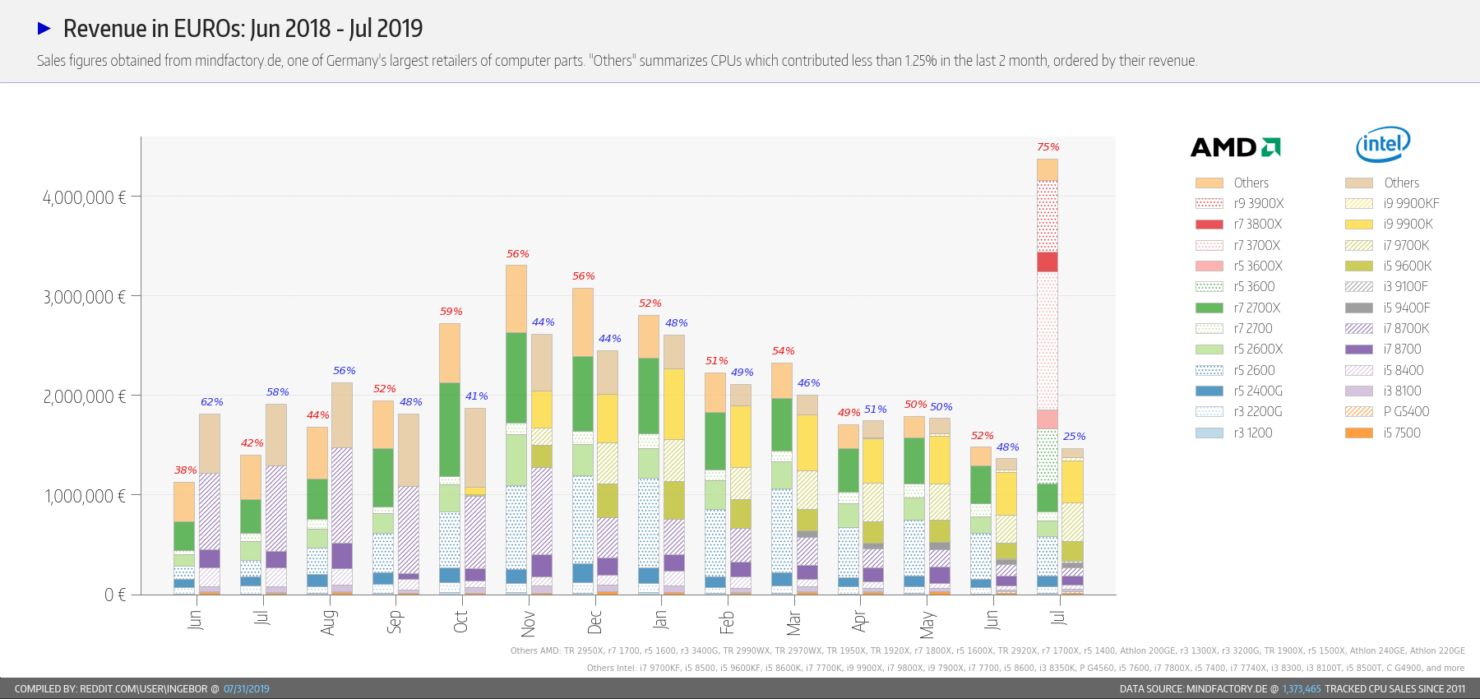Choose the i5 7500 orange legend swatch
This screenshot has height=699, width=1480.
tap(1359, 433)
